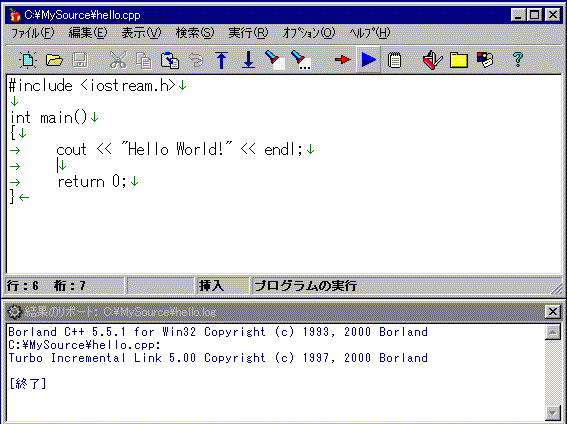Viewport: 567px width, 424px height.
Task: Open the 検索(S) menu
Action: 195,33
